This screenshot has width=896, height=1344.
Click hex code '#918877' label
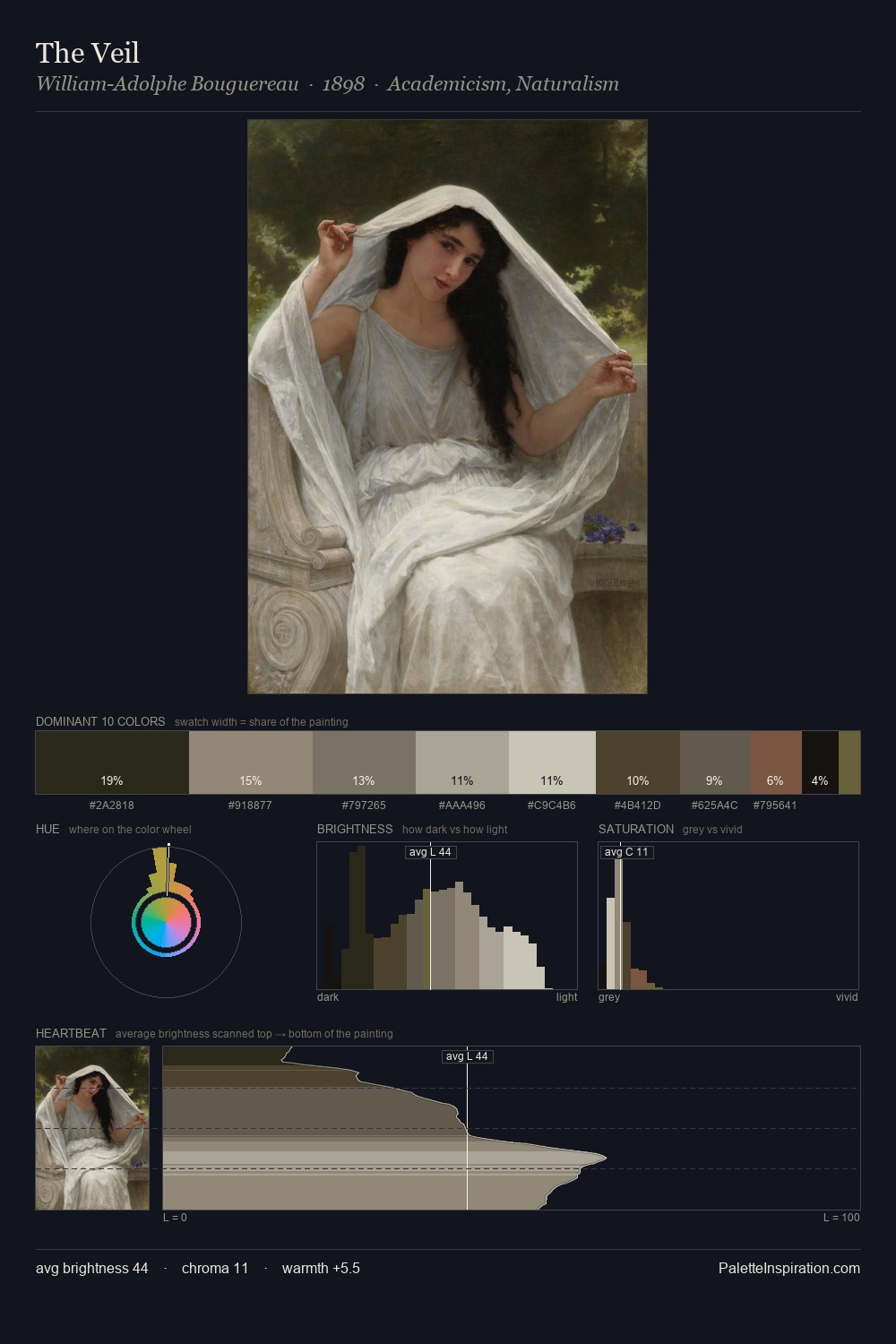(250, 806)
